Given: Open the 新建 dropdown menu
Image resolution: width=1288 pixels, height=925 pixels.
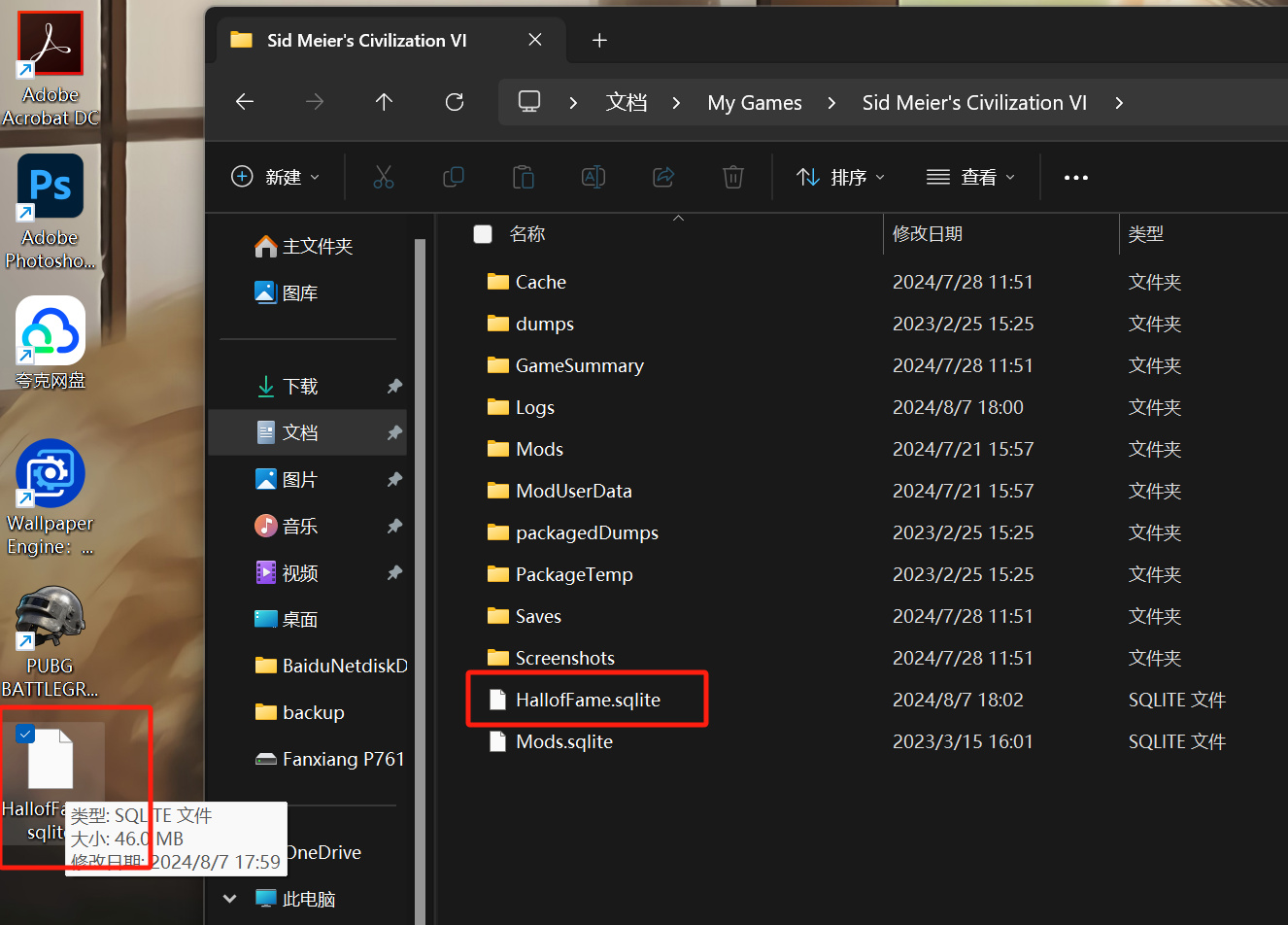Looking at the screenshot, I should 276,177.
